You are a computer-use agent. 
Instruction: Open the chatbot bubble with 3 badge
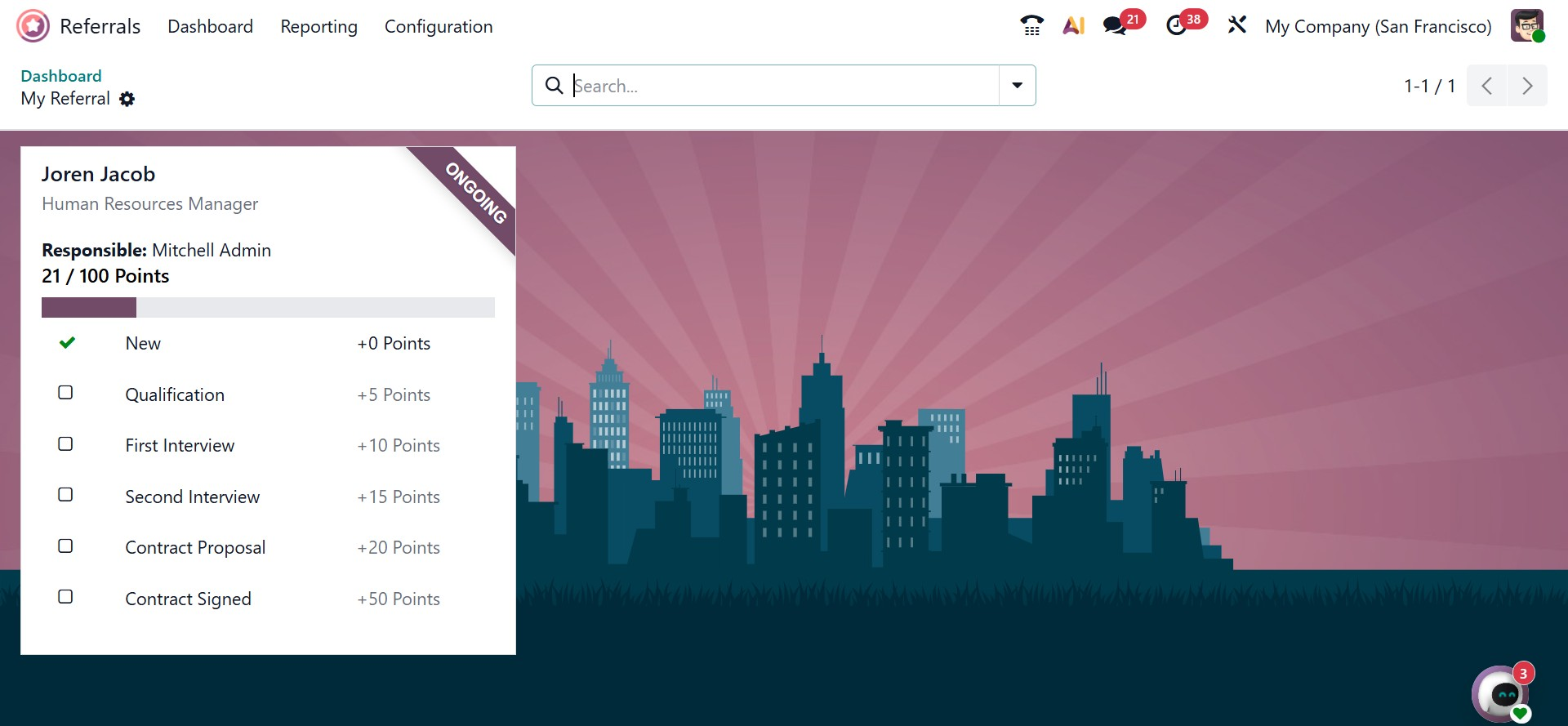click(1502, 693)
